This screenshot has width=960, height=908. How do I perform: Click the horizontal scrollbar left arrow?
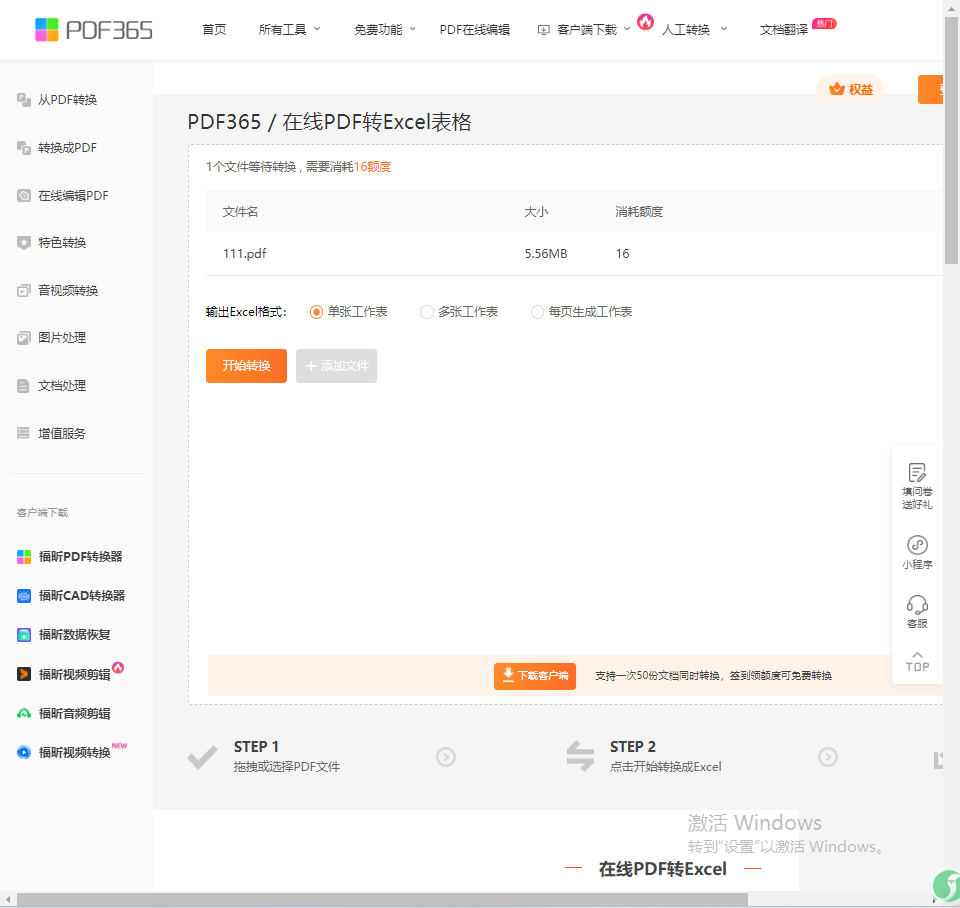(8, 899)
